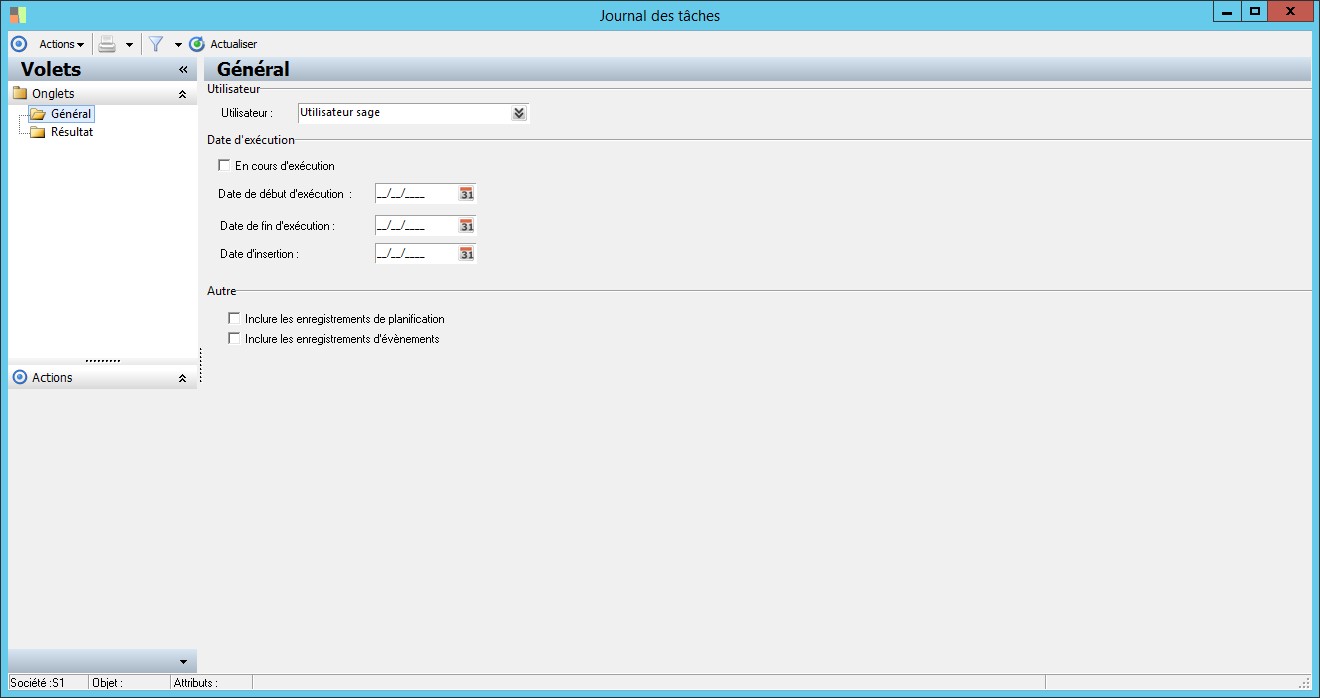Click the resize grip in status bar
The height and width of the screenshot is (698, 1320).
point(1304,683)
